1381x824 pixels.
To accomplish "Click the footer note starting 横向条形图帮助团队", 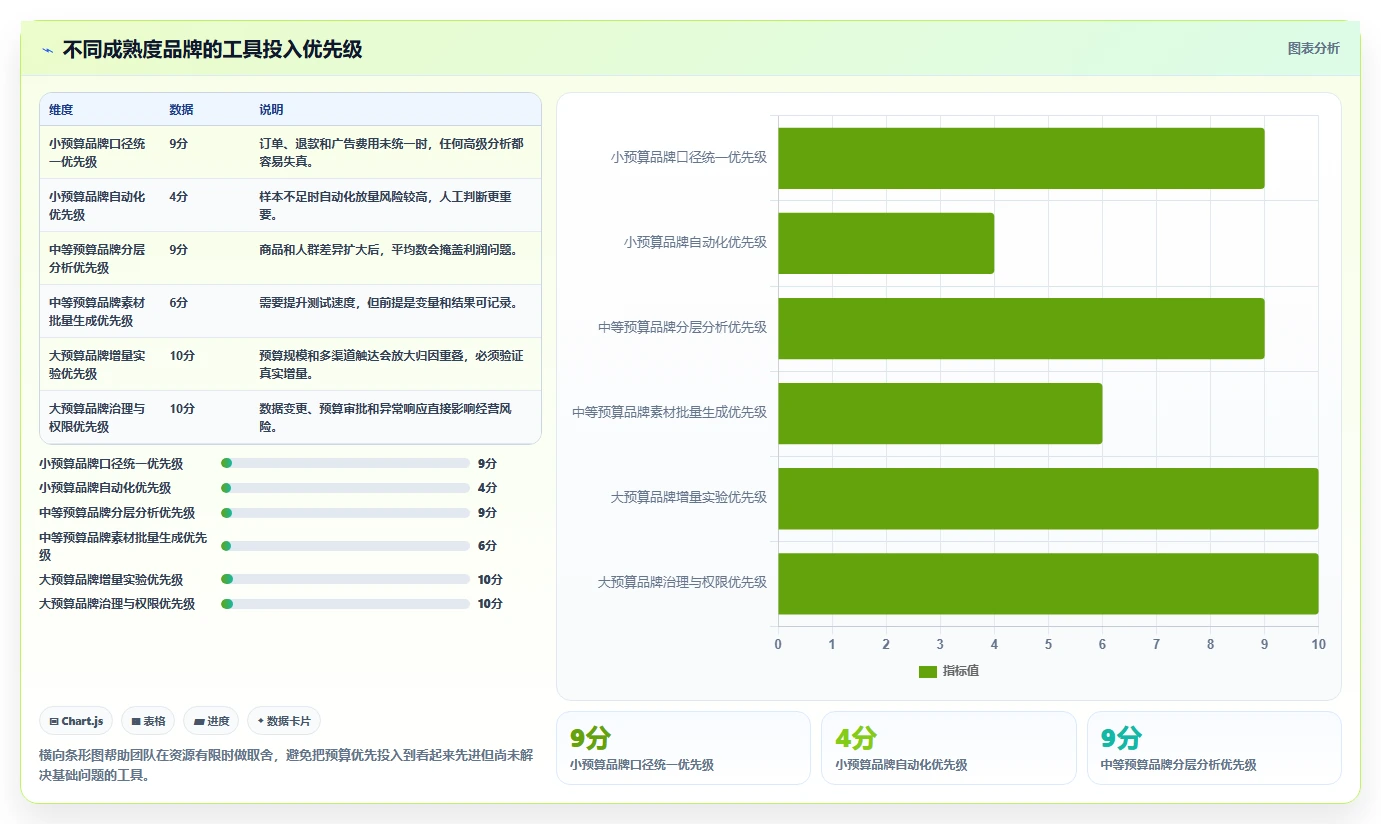I will tap(286, 765).
